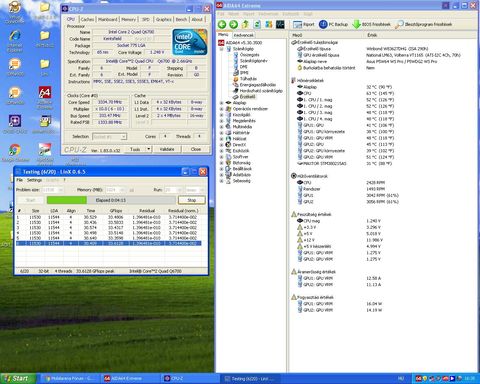480x384 pixels.
Task: Click the Size column header in LinX
Action: coord(35,211)
